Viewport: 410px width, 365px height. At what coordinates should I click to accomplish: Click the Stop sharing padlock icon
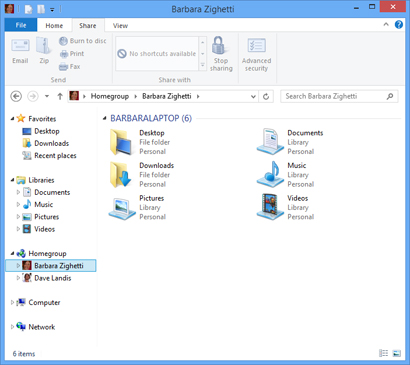click(219, 45)
